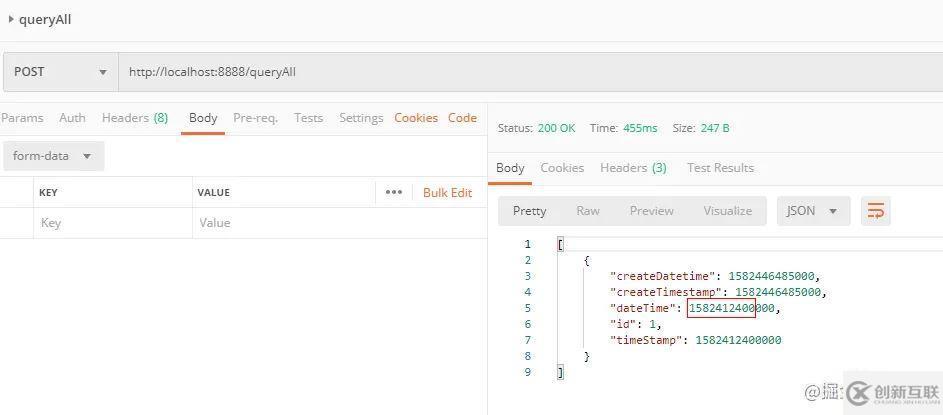Open the Tests tab
The width and height of the screenshot is (943, 415).
(308, 118)
